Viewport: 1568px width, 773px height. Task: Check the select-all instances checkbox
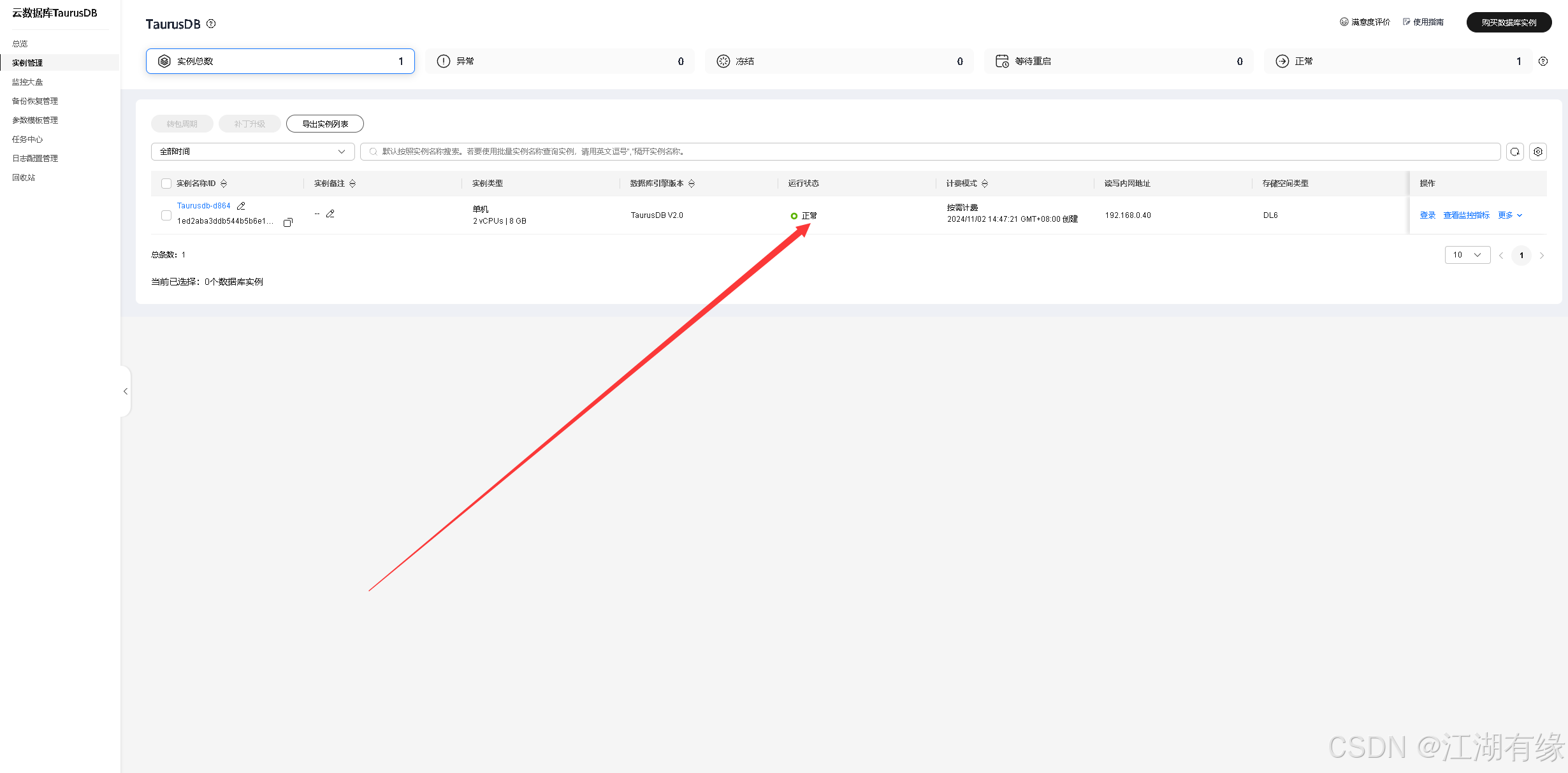[x=166, y=184]
